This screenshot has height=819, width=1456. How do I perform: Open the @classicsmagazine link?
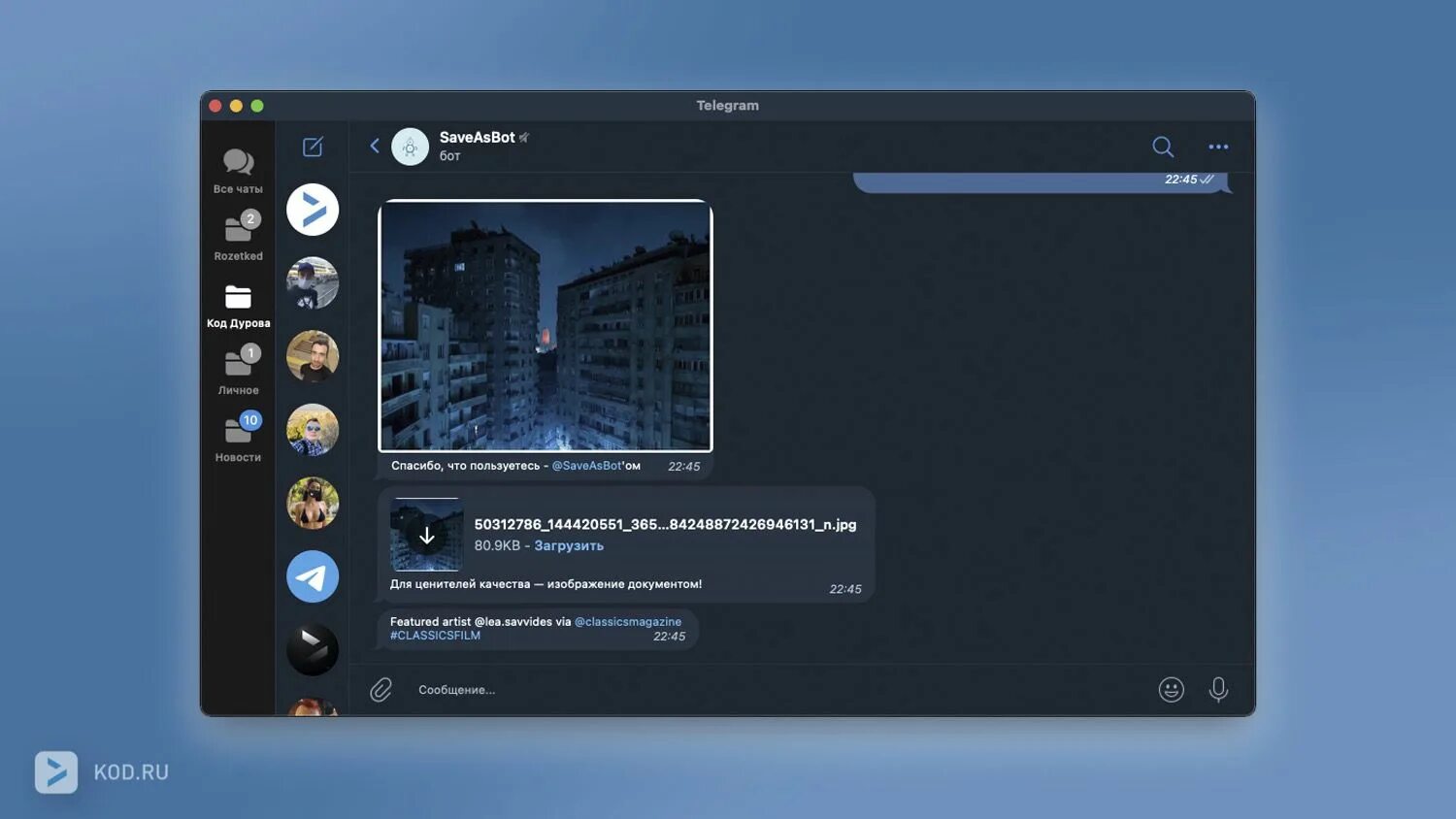[x=628, y=622]
